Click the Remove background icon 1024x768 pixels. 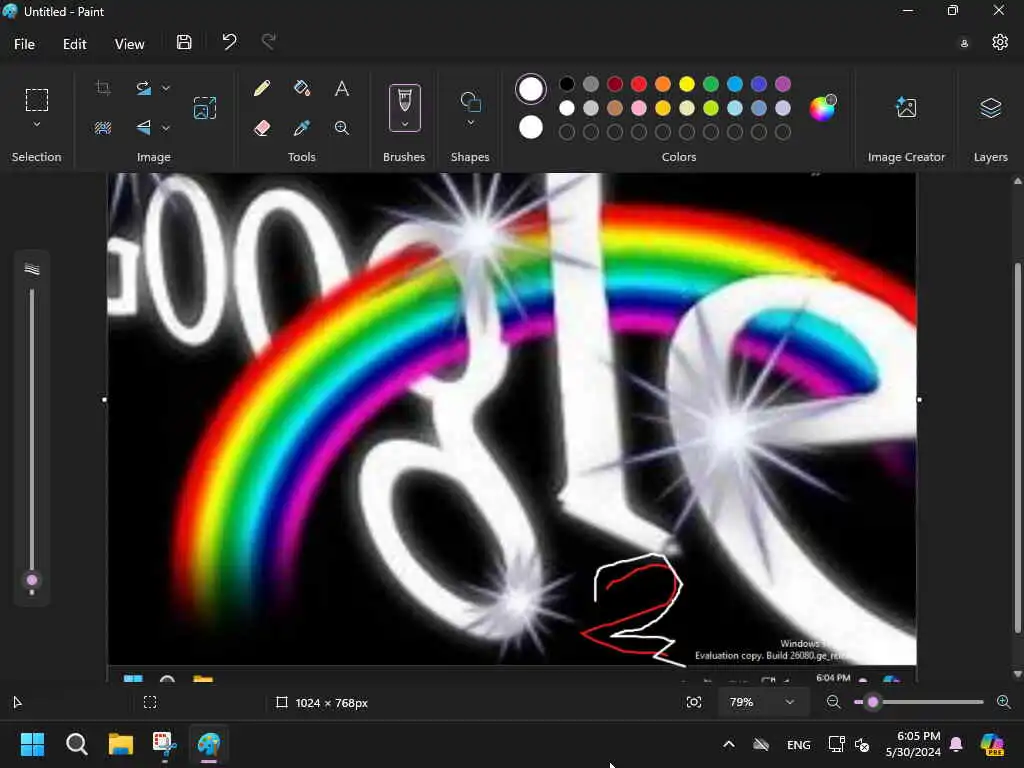(x=103, y=128)
